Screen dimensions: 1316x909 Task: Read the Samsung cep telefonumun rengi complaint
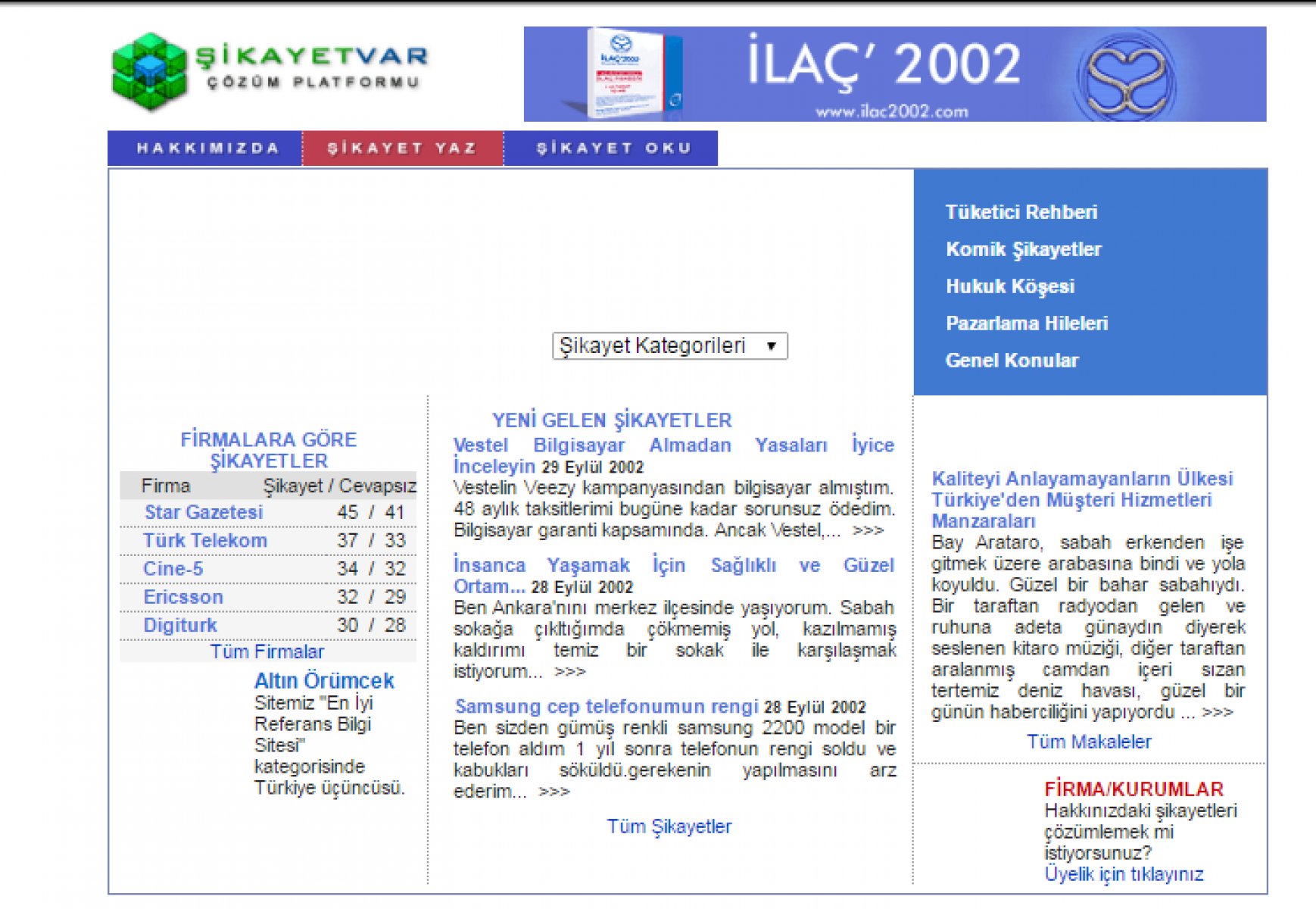coord(606,707)
